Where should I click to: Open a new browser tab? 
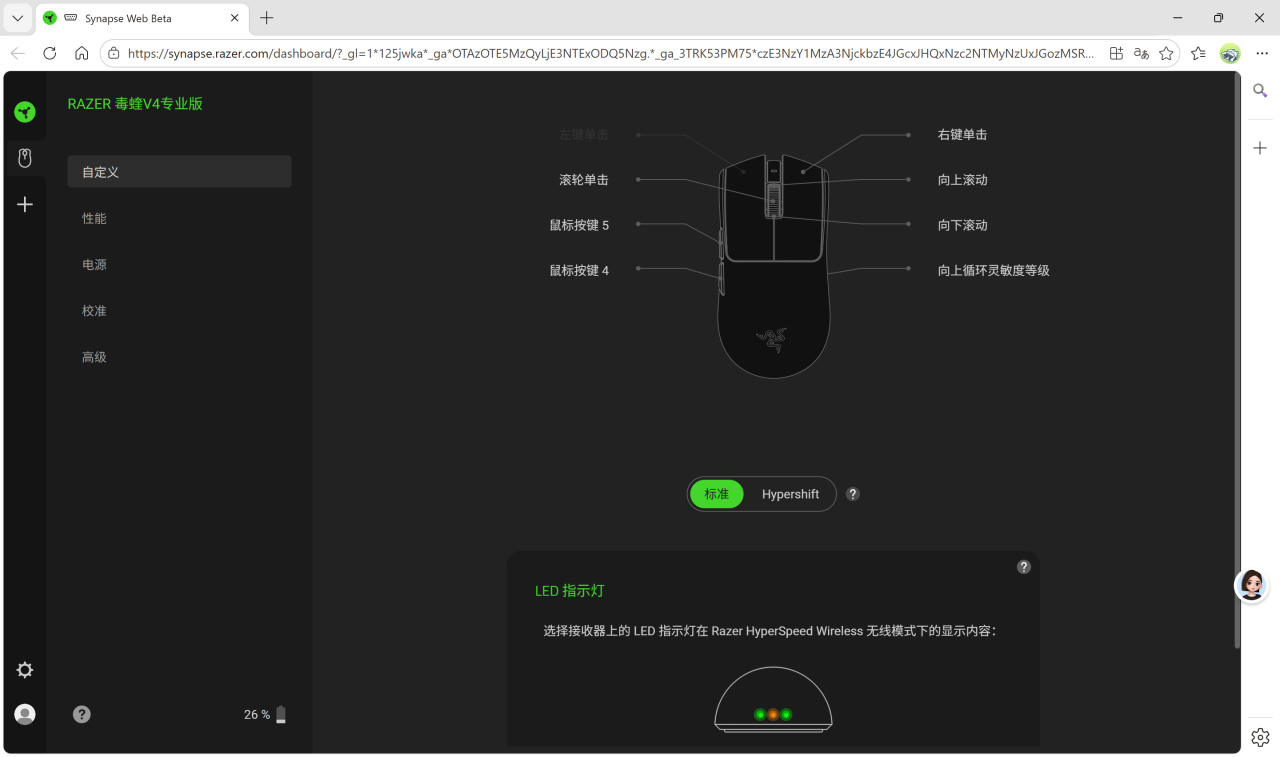[x=266, y=18]
